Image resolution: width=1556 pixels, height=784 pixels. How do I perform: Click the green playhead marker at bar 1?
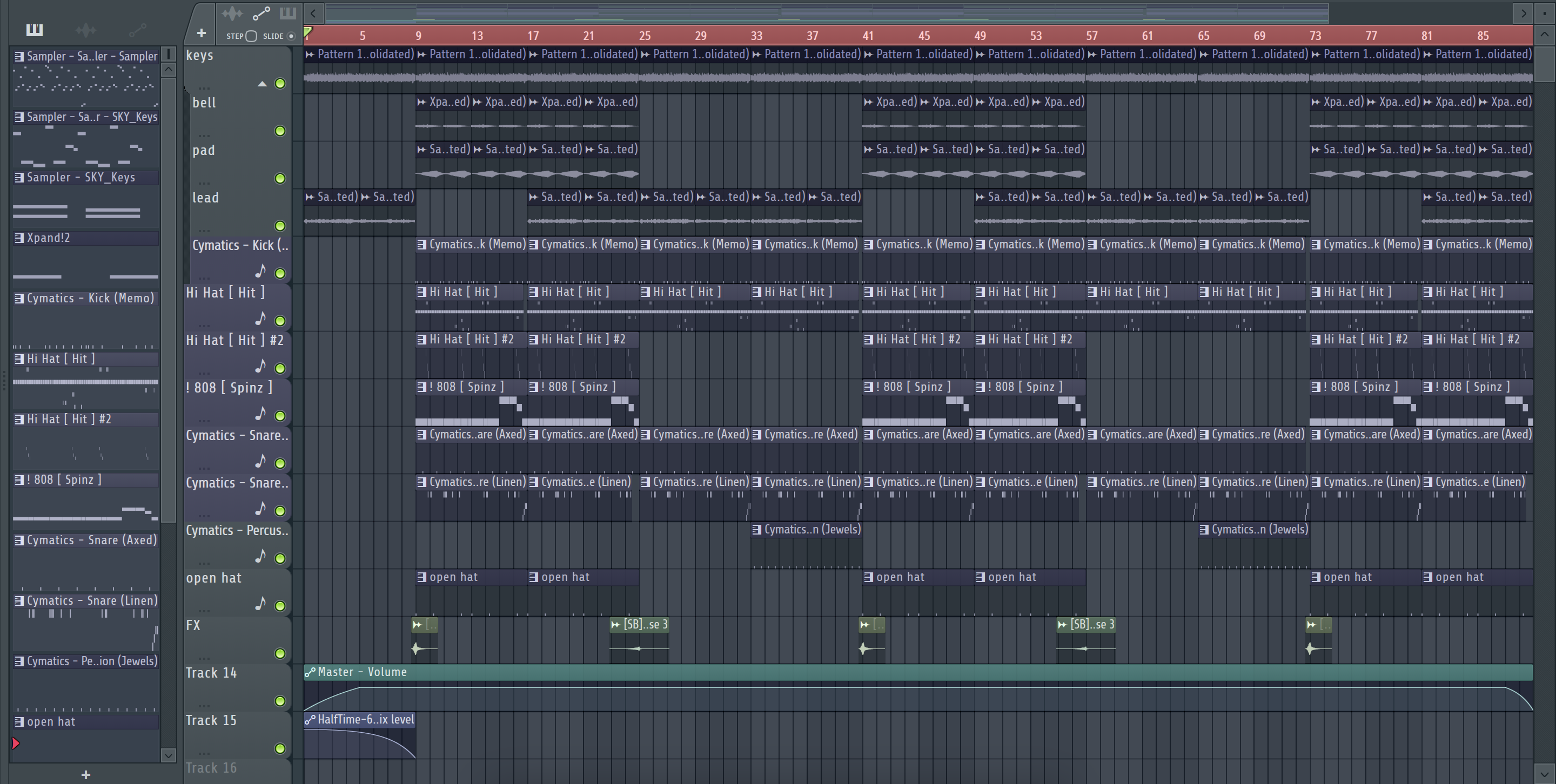point(307,32)
